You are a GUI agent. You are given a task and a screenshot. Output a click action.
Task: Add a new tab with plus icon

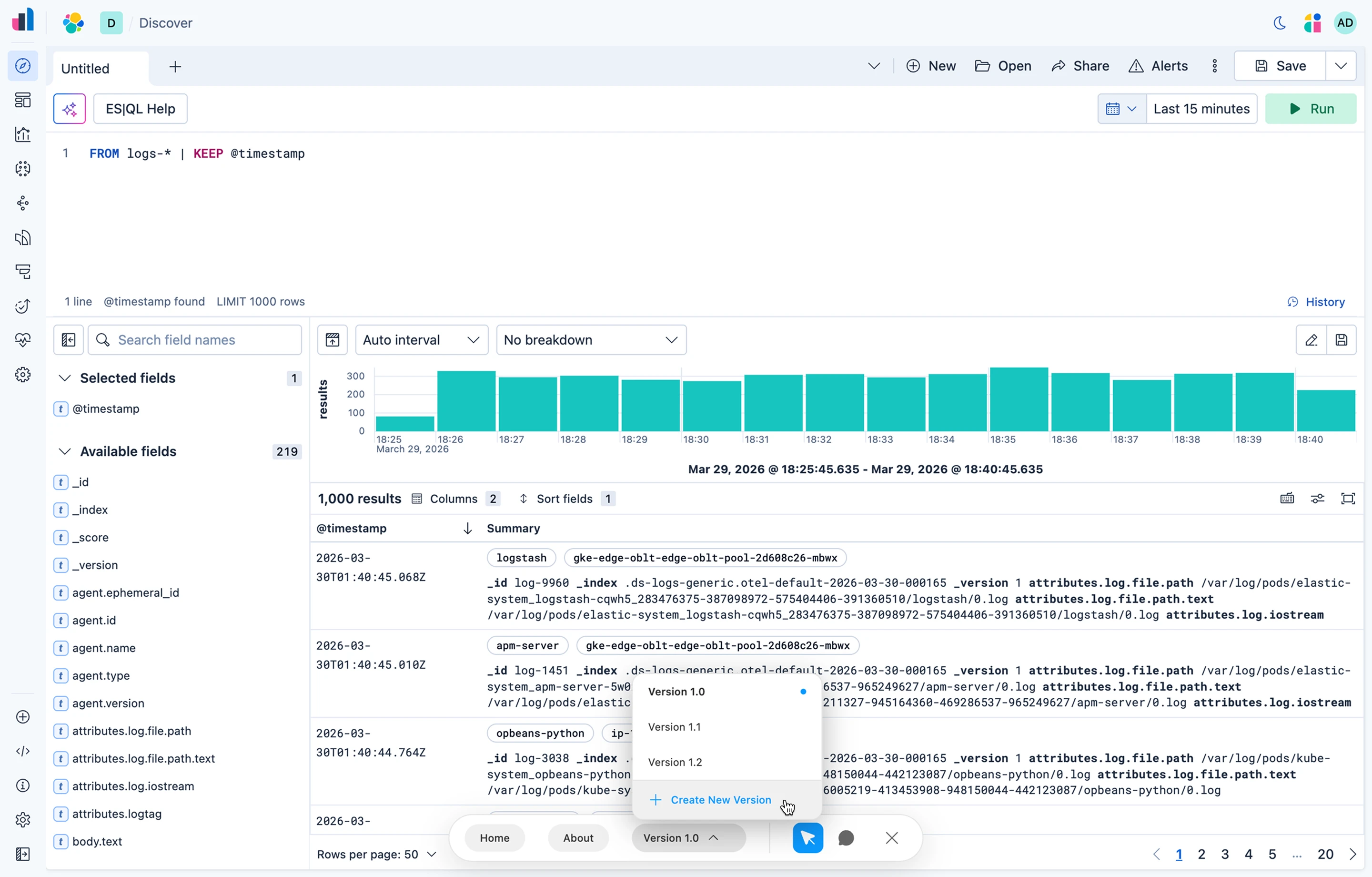175,67
